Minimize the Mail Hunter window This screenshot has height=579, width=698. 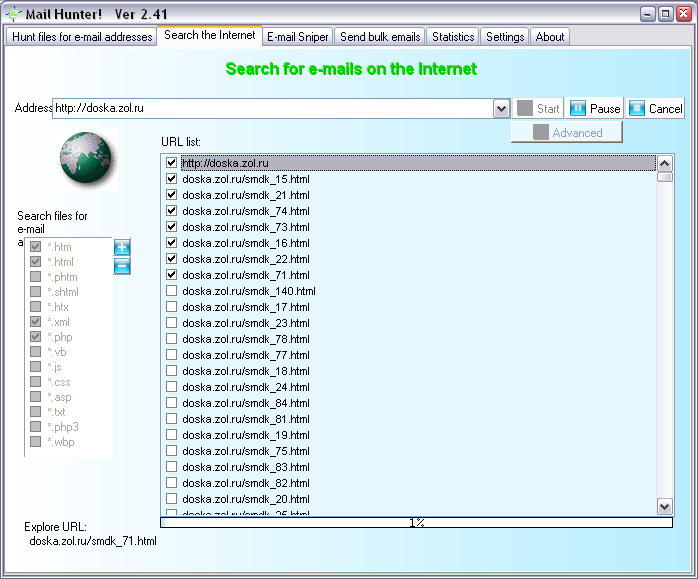coord(647,14)
